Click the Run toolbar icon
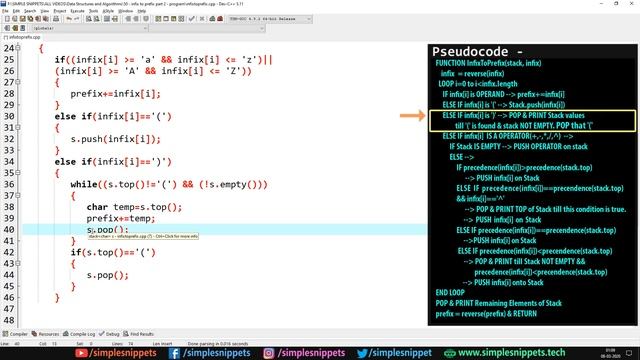The width and height of the screenshot is (640, 360). coord(166,19)
